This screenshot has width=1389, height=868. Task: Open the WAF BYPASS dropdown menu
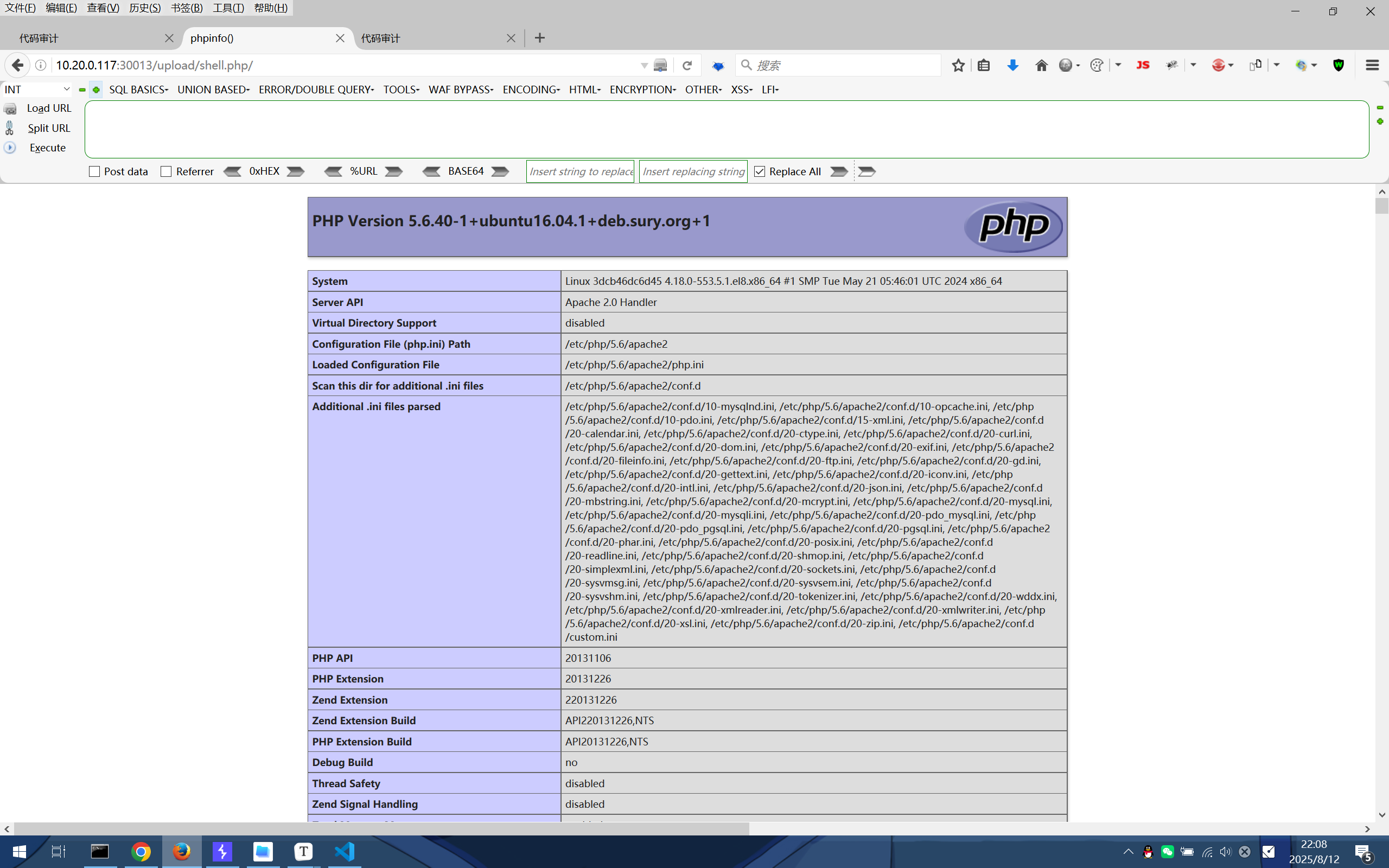coord(460,90)
